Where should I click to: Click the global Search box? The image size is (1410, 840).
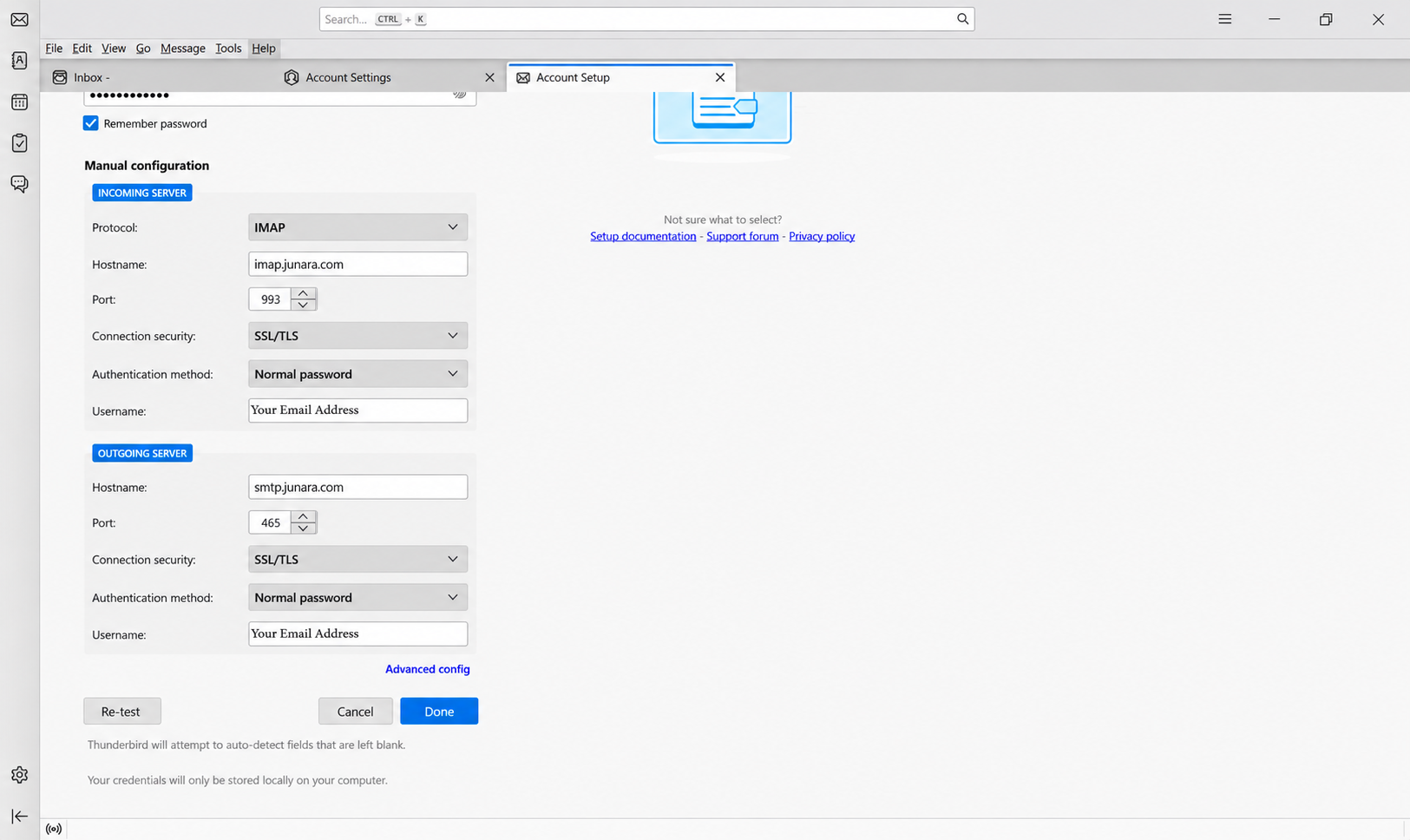tap(646, 19)
